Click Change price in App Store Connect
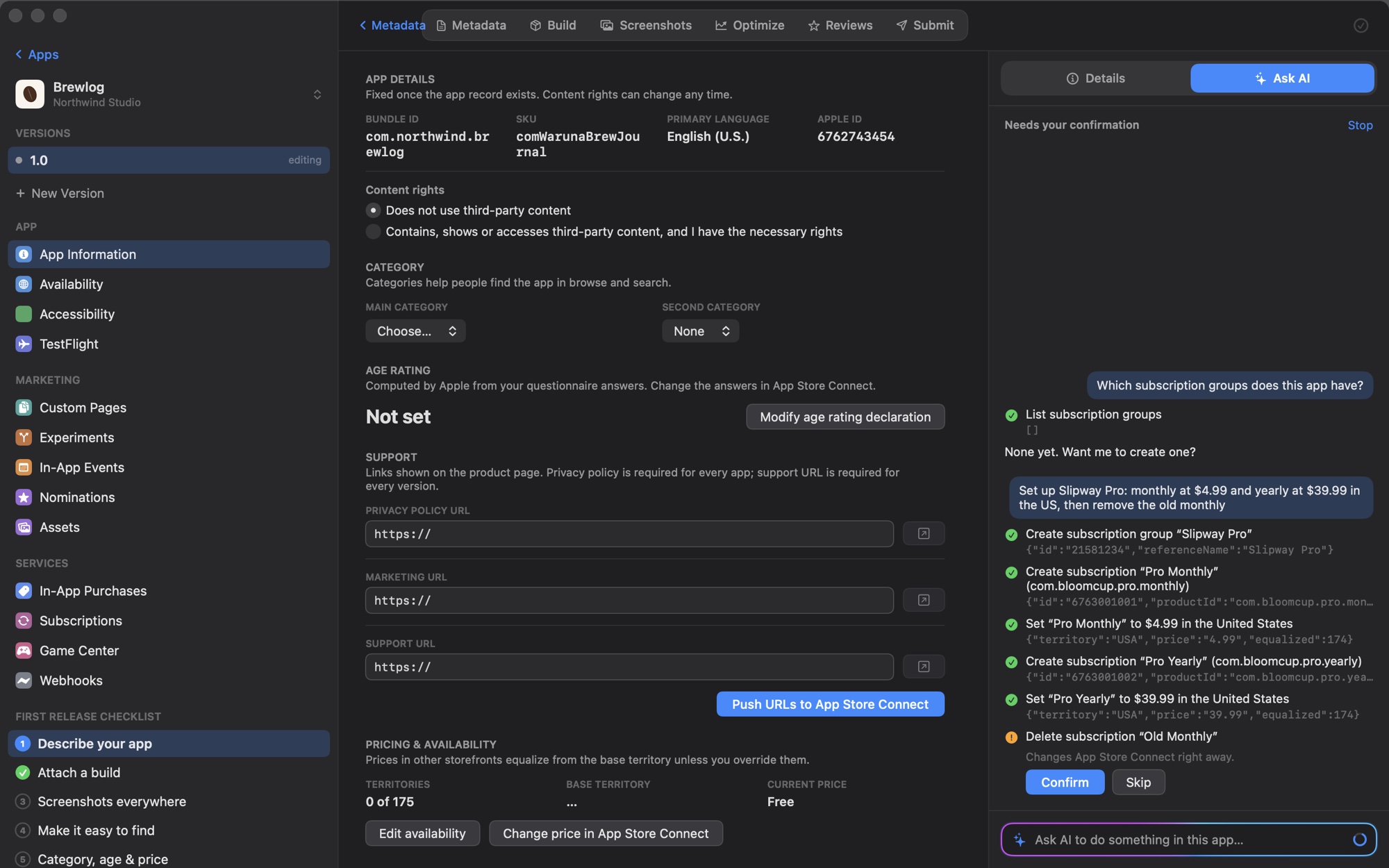1389x868 pixels. pos(606,833)
